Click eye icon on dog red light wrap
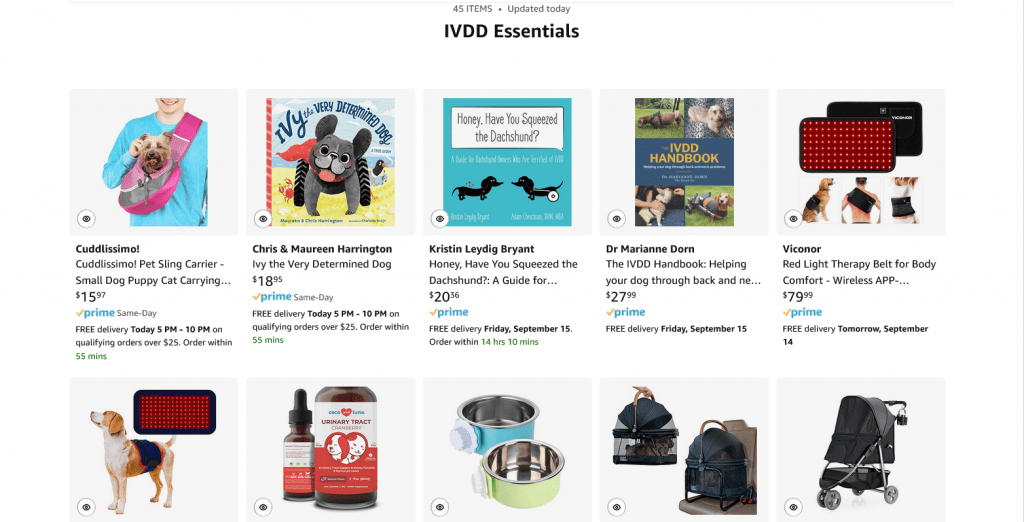This screenshot has height=522, width=1024. 86,506
